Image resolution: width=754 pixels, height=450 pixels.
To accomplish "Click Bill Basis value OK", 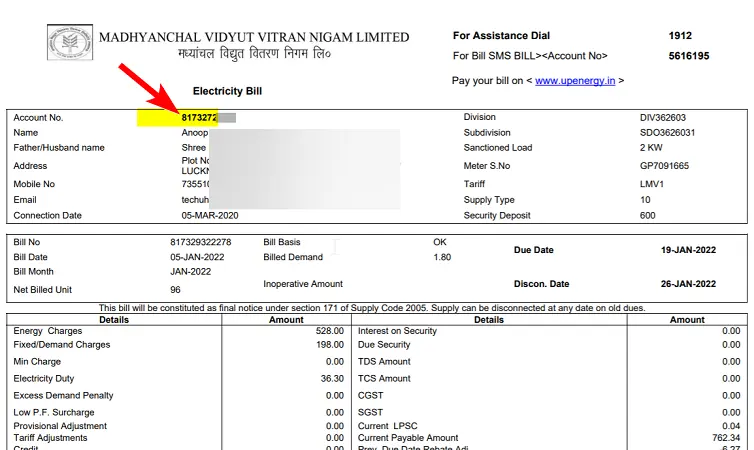I will pyautogui.click(x=440, y=242).
